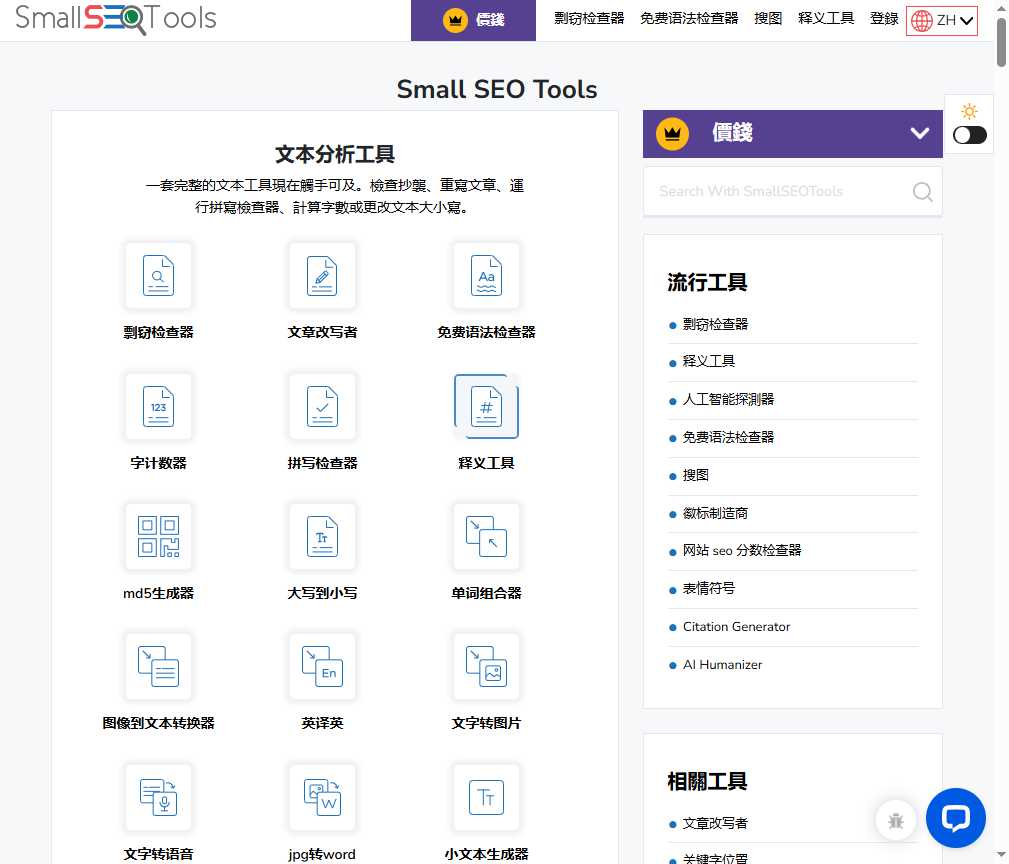The width and height of the screenshot is (1009, 864).
Task: Collapse the 價錢 purple banner chevron
Action: (x=918, y=132)
